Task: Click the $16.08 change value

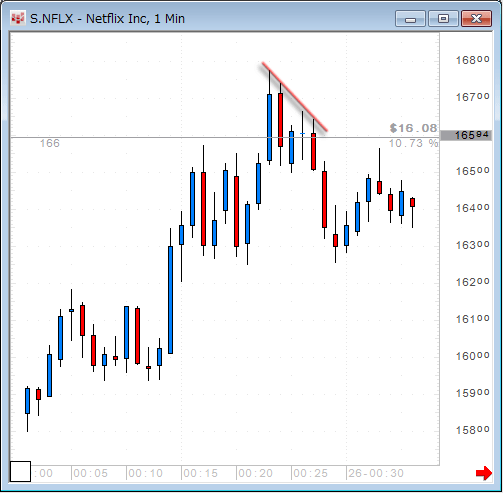Action: pyautogui.click(x=413, y=128)
